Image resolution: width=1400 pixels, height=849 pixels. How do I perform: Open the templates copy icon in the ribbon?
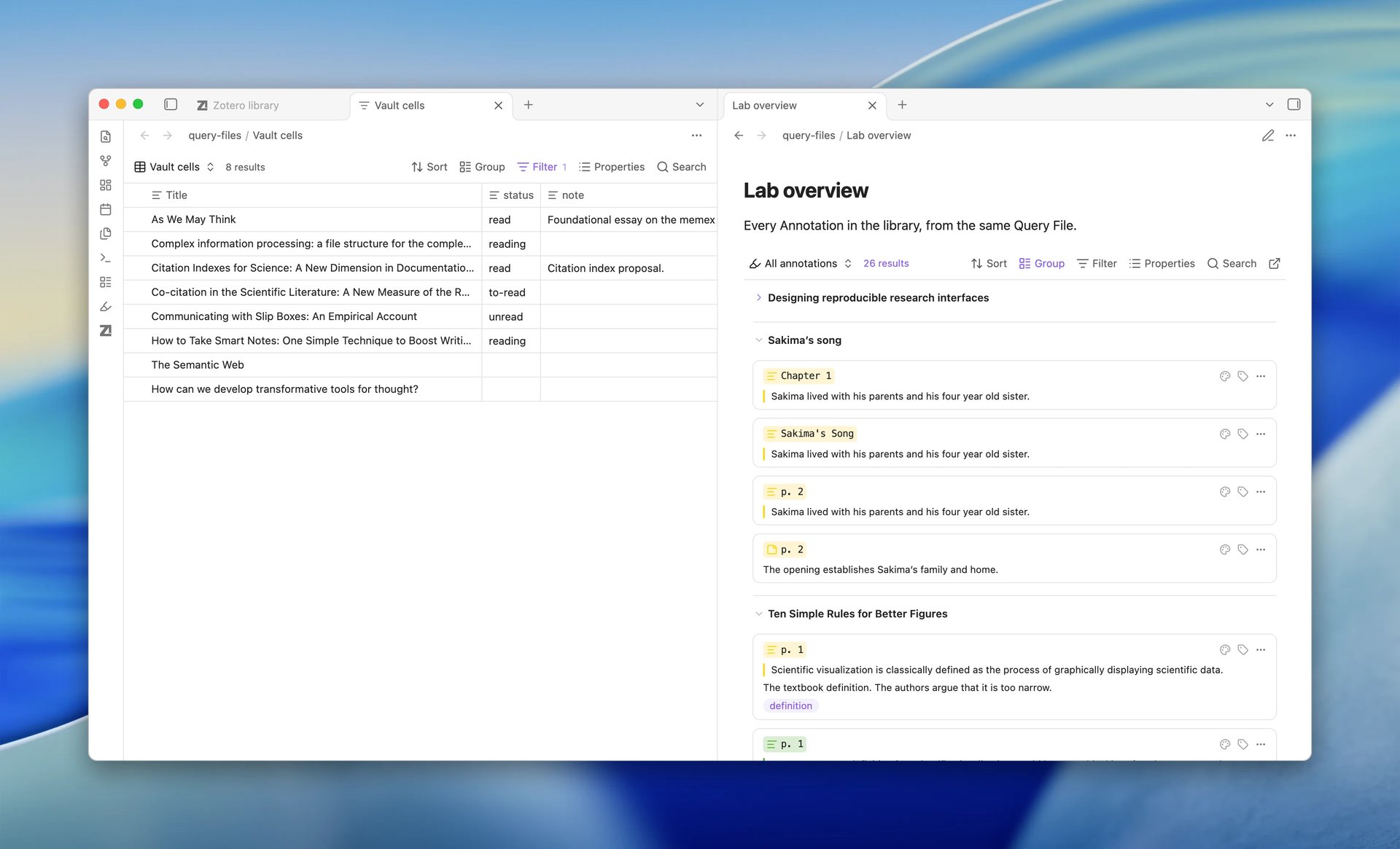point(106,234)
